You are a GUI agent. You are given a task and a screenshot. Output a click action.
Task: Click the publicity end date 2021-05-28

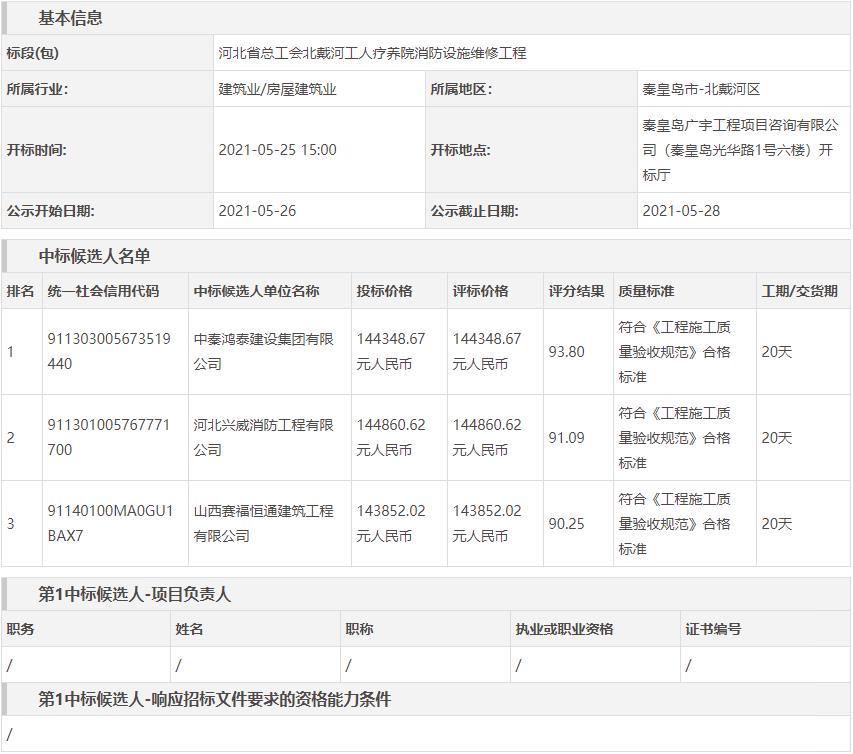point(680,211)
